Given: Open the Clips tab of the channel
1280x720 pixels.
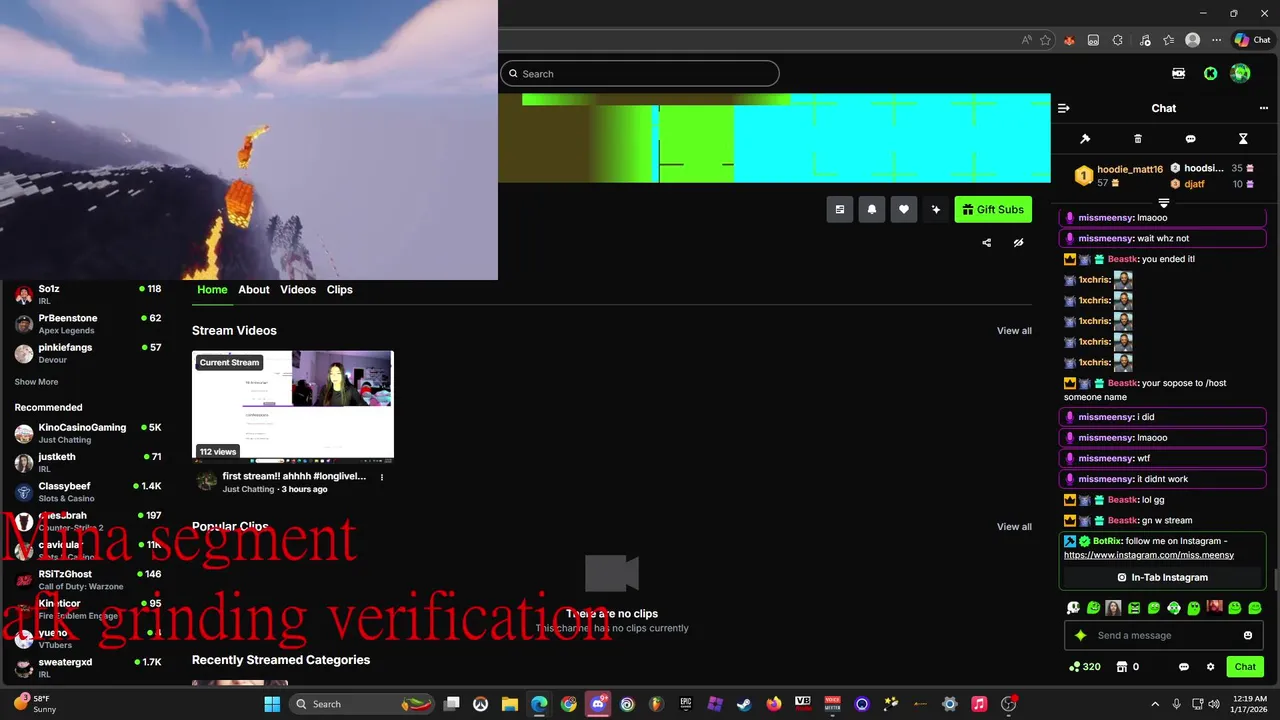Looking at the screenshot, I should 340,290.
